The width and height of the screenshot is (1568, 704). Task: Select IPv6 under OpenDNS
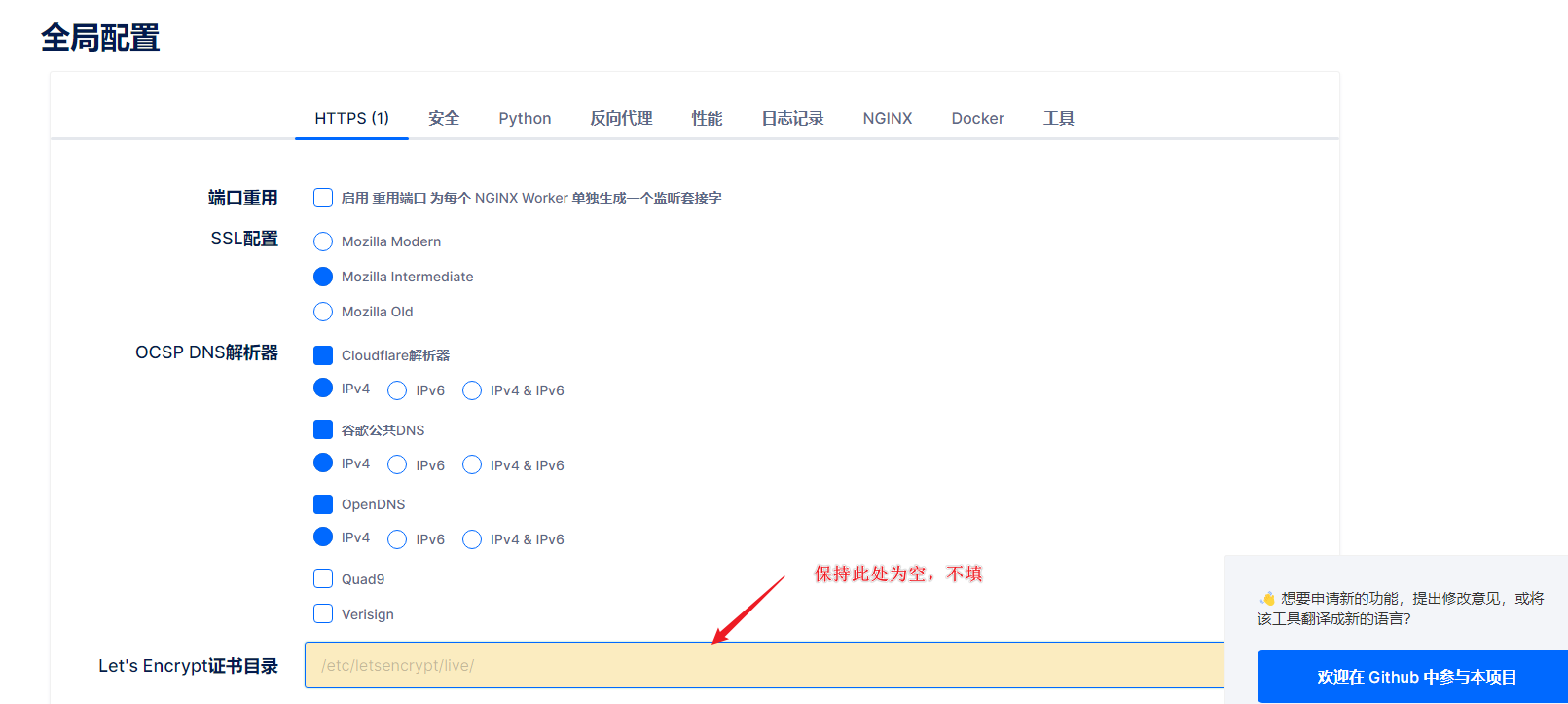[397, 539]
